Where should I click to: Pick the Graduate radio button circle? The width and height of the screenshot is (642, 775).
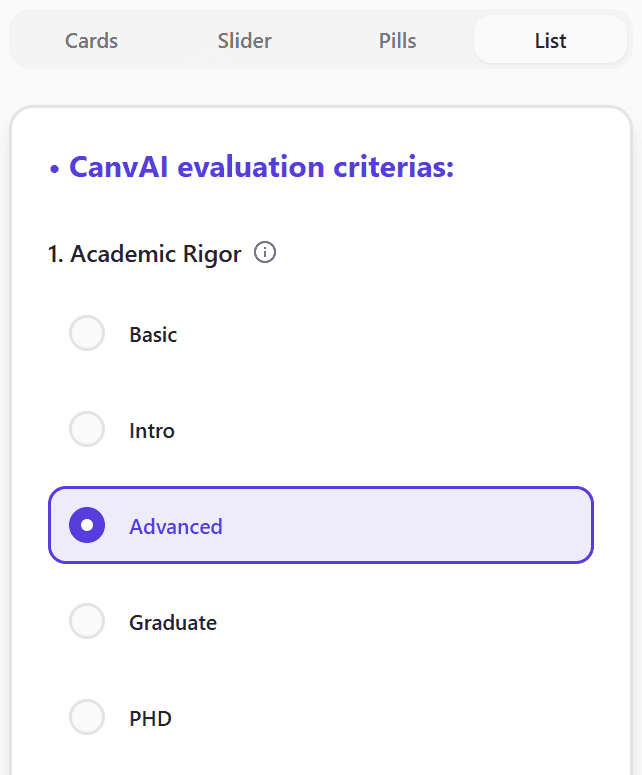point(87,622)
